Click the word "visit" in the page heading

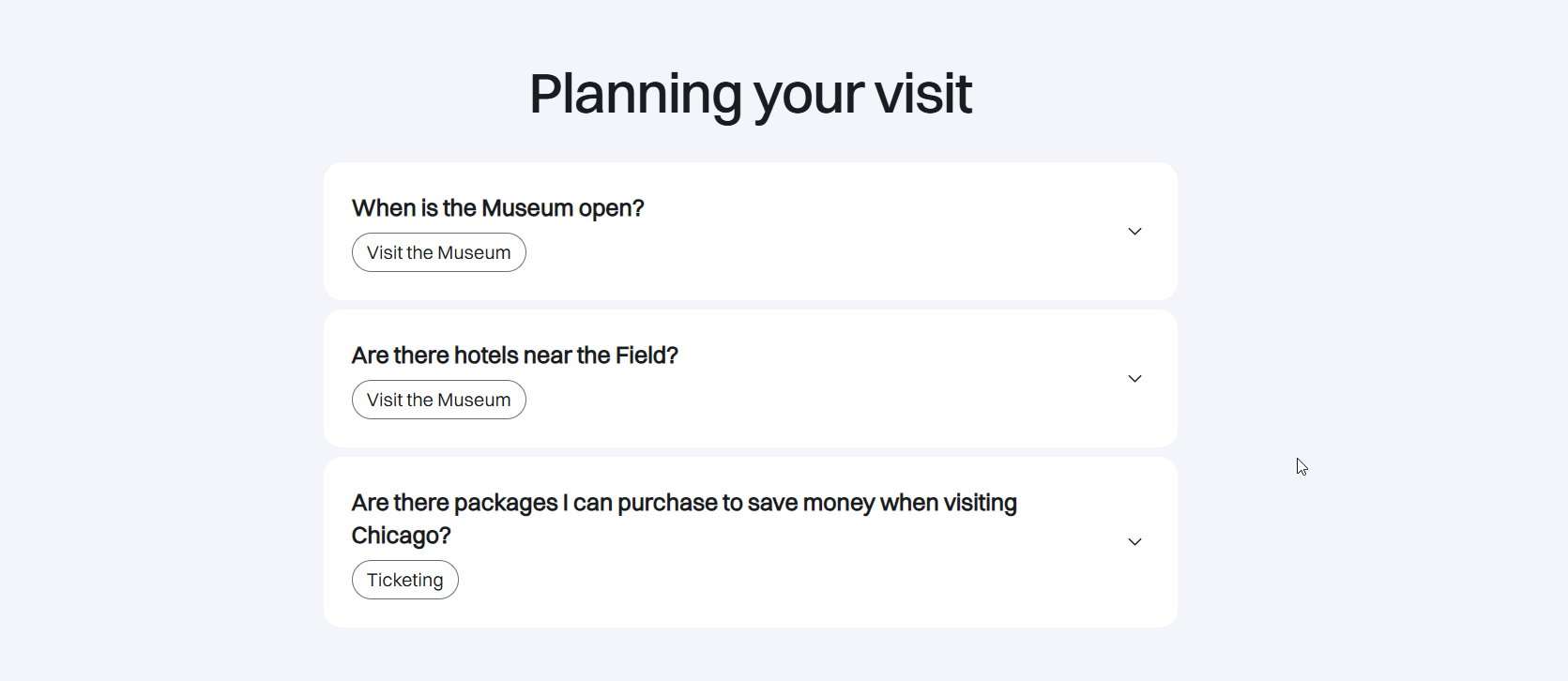(923, 94)
